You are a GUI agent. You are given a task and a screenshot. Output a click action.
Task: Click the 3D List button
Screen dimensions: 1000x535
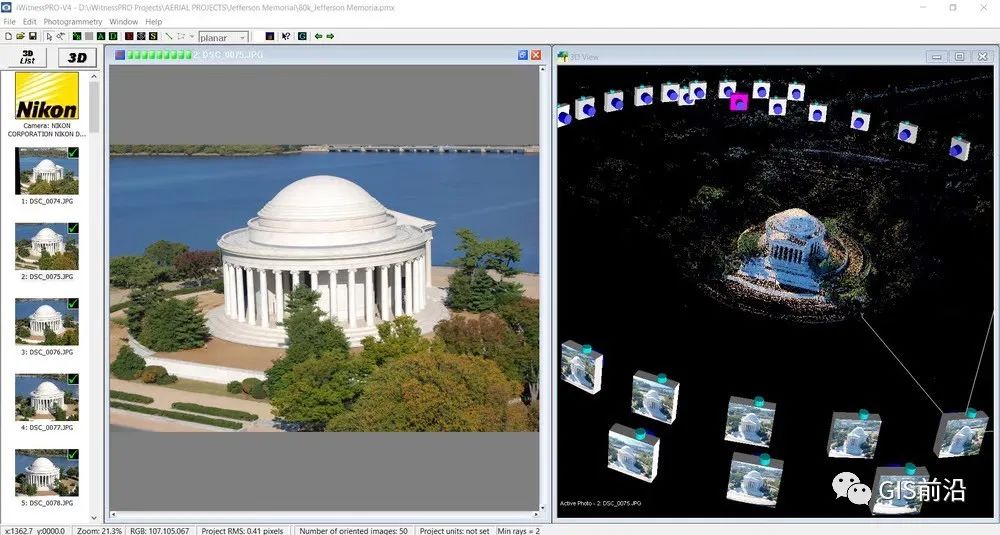tap(28, 57)
